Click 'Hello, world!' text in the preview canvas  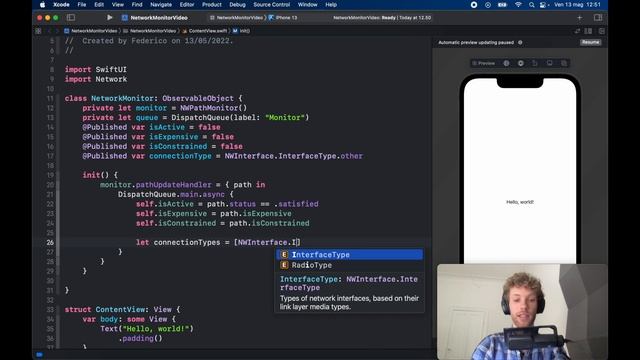click(520, 202)
